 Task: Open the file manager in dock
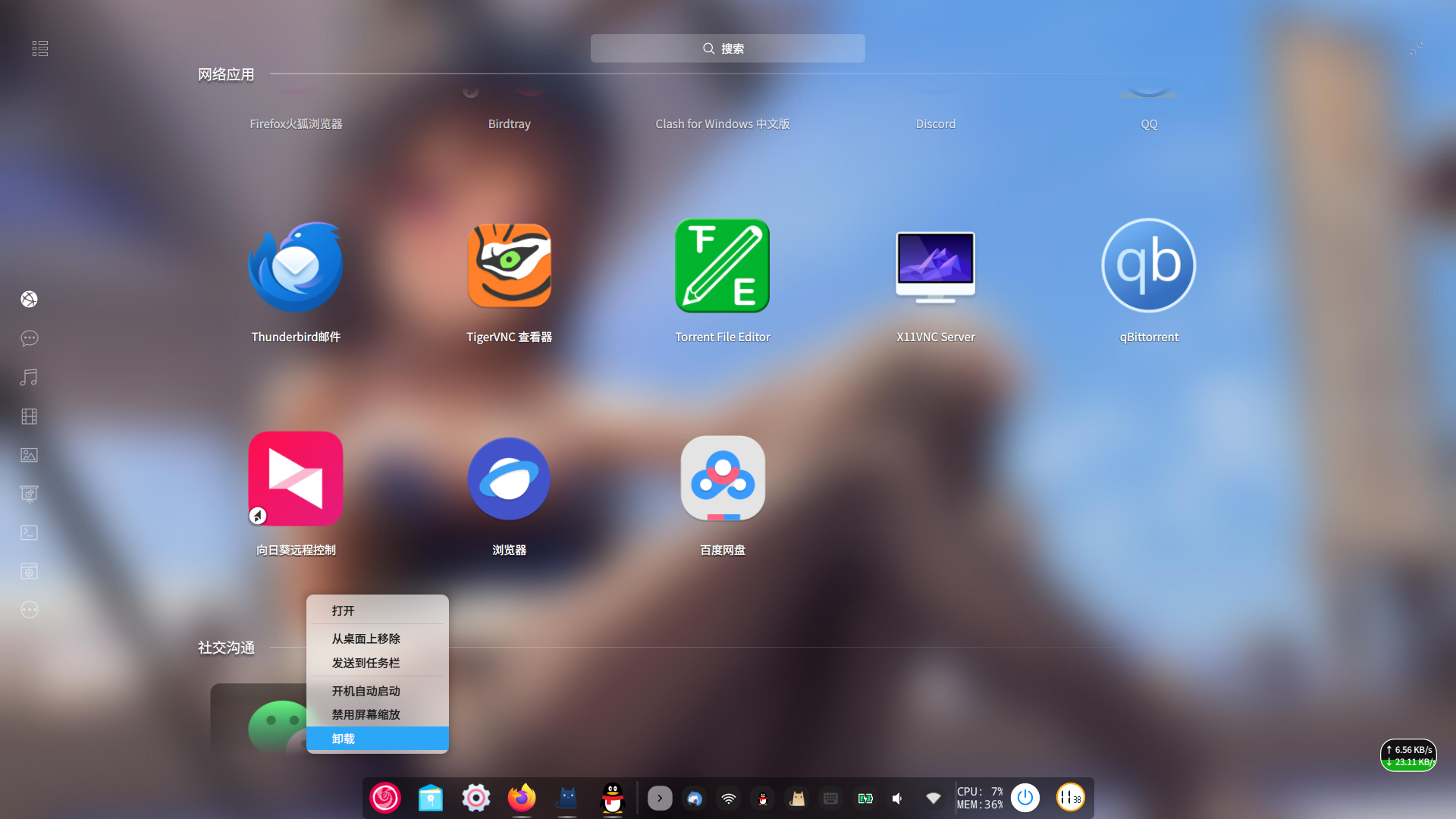(x=431, y=798)
